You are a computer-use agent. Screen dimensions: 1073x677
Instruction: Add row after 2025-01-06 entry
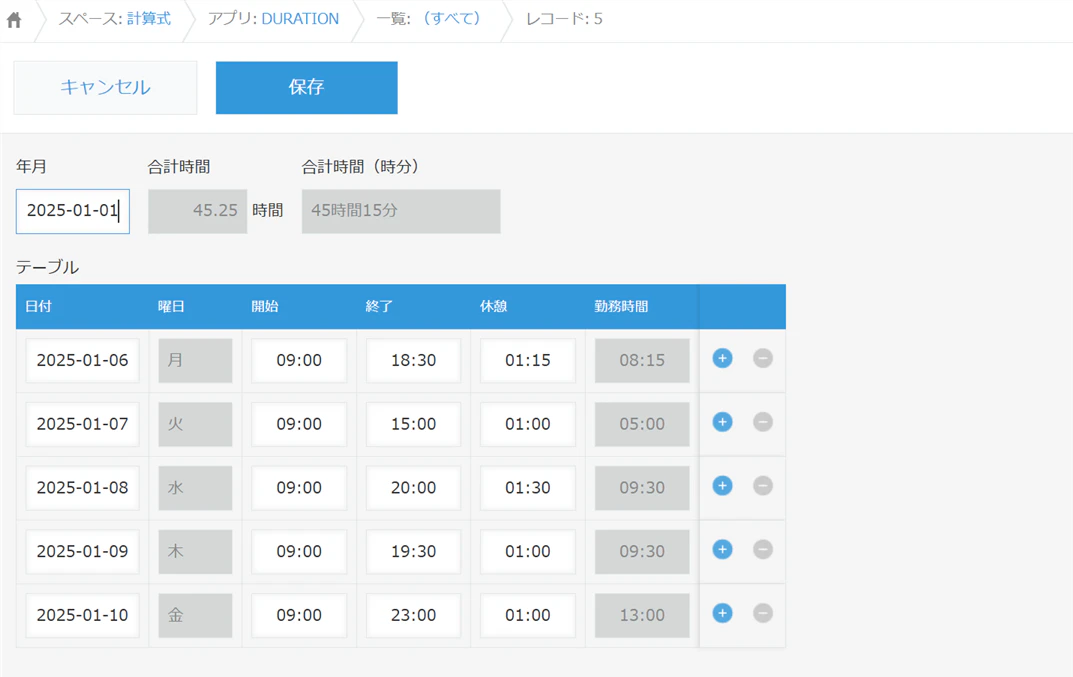pyautogui.click(x=722, y=359)
